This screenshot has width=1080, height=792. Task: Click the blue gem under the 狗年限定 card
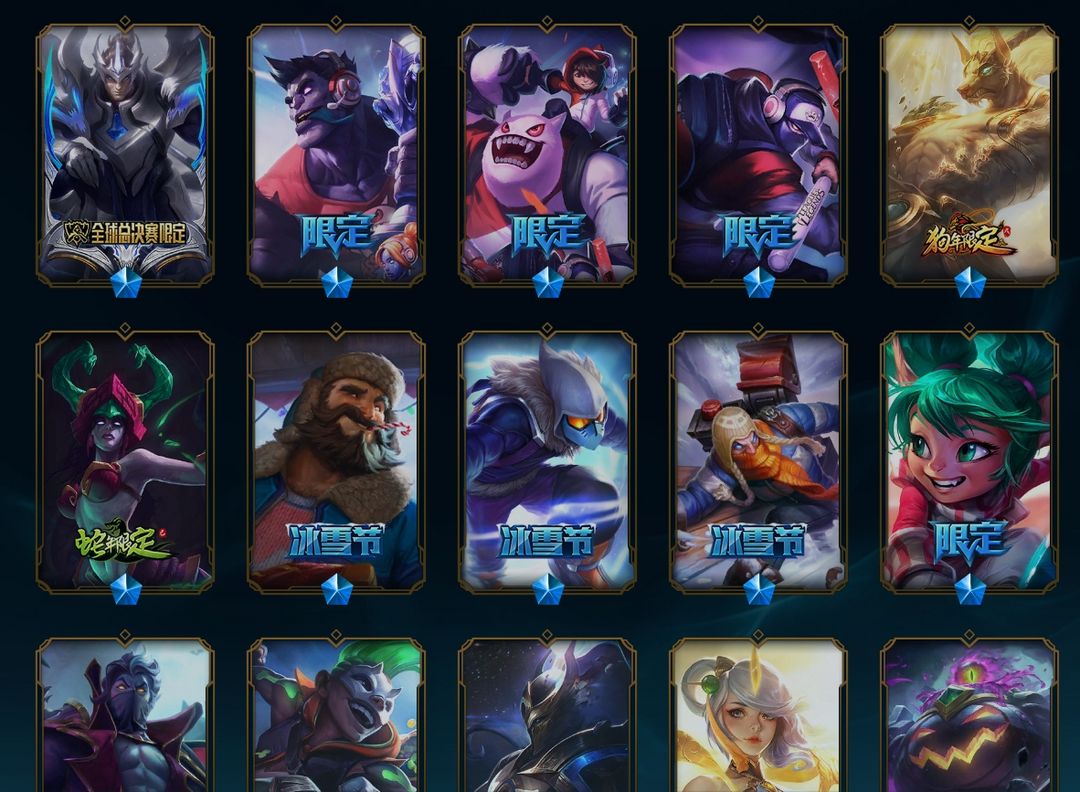point(970,282)
